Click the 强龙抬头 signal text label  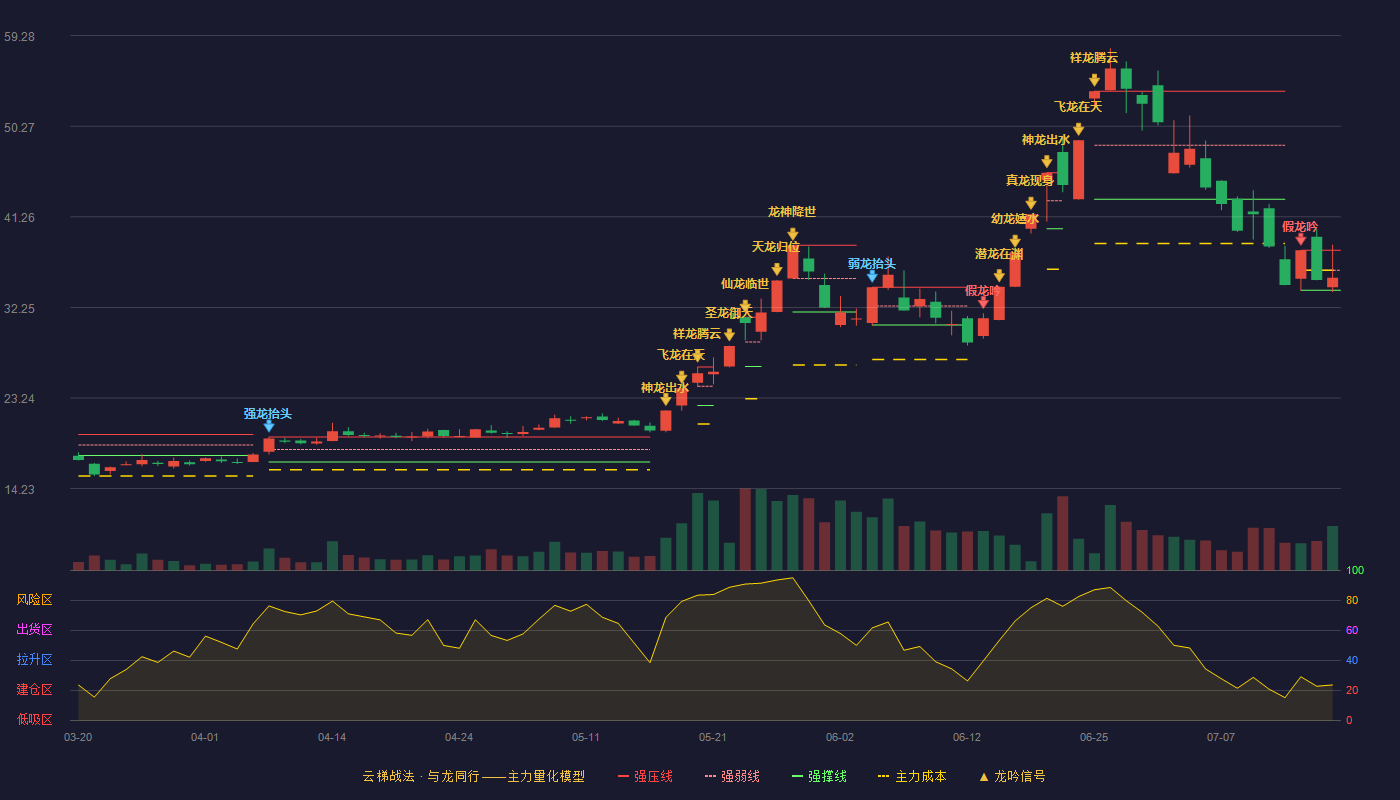tap(268, 414)
